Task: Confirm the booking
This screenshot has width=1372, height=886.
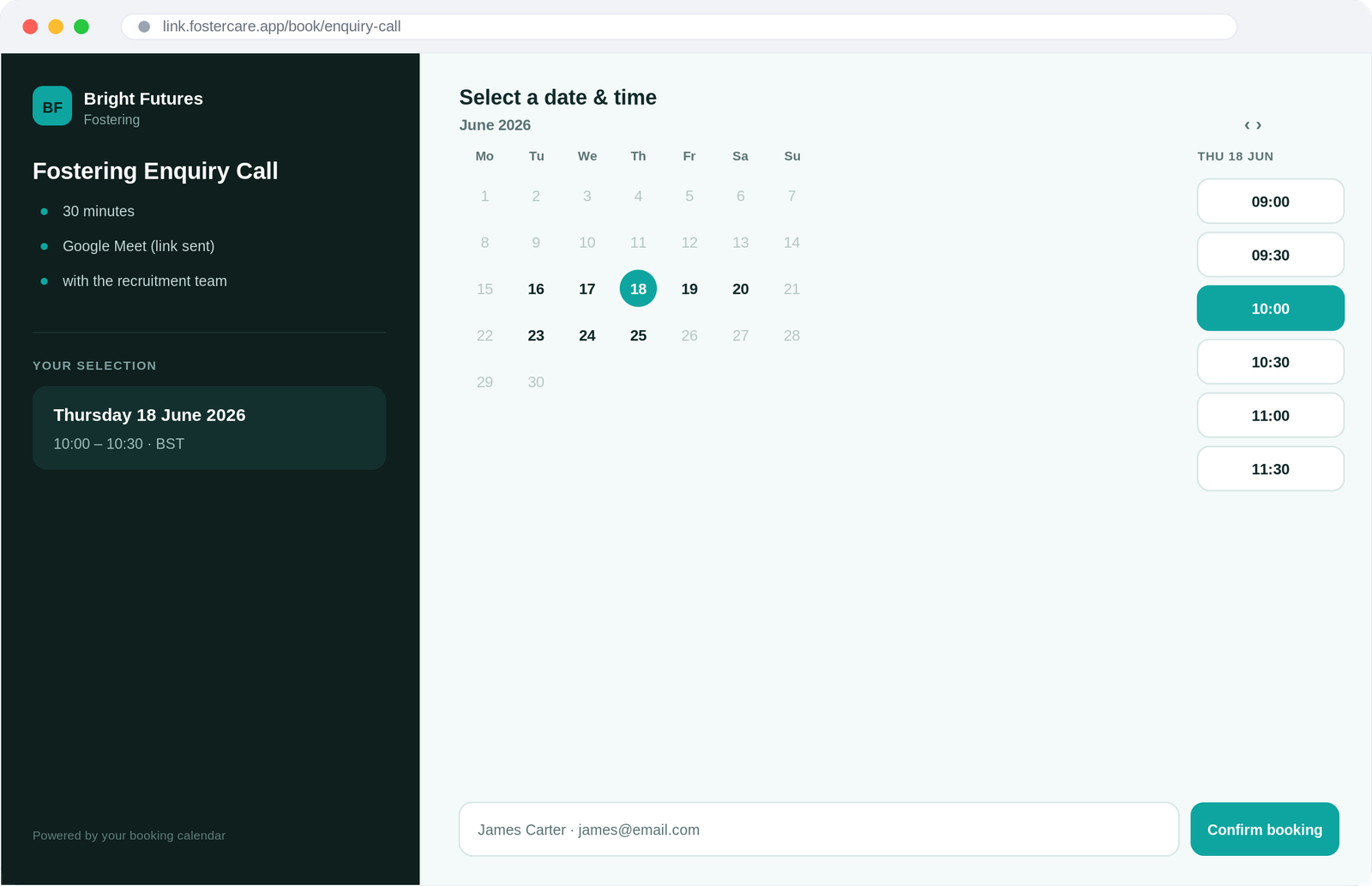Action: (1265, 829)
